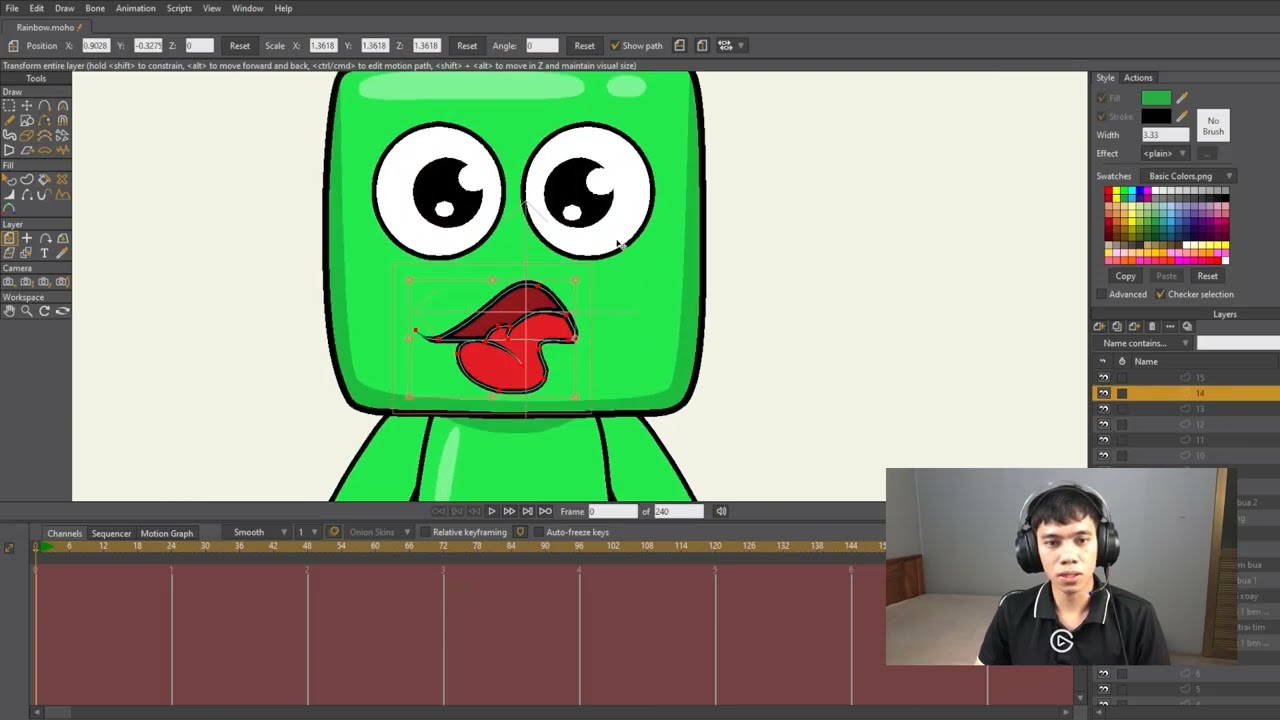Hide layer 14 using its eye icon
The height and width of the screenshot is (720, 1280).
[x=1104, y=393]
